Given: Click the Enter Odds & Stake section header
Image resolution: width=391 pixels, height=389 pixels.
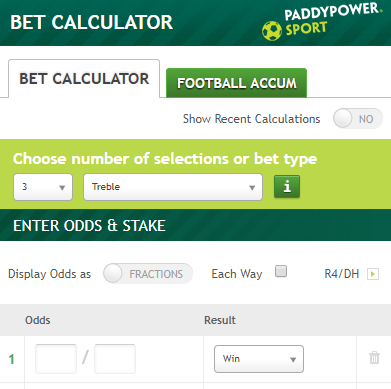Looking at the screenshot, I should tap(89, 226).
